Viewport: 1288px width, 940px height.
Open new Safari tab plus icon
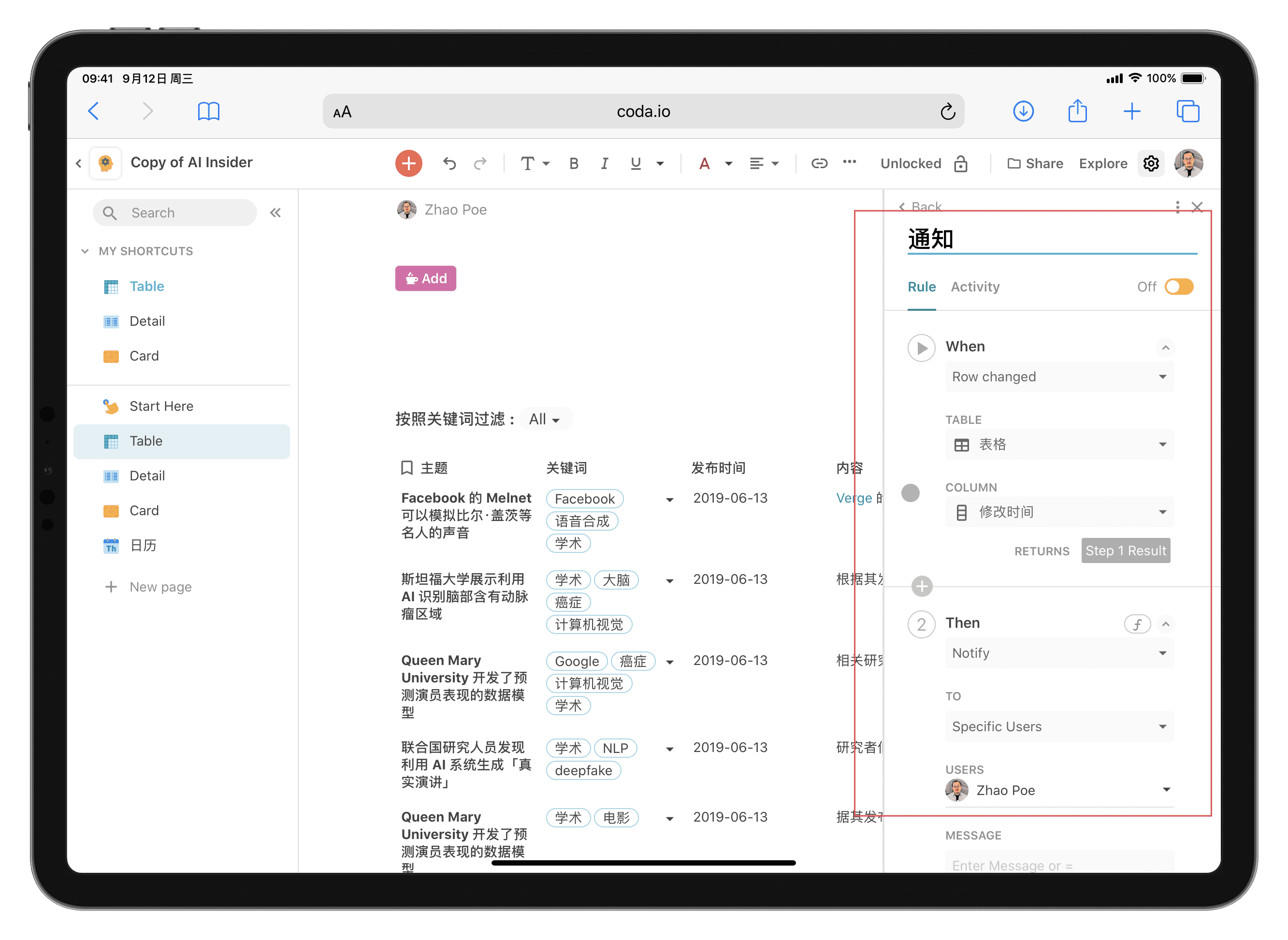[1131, 111]
